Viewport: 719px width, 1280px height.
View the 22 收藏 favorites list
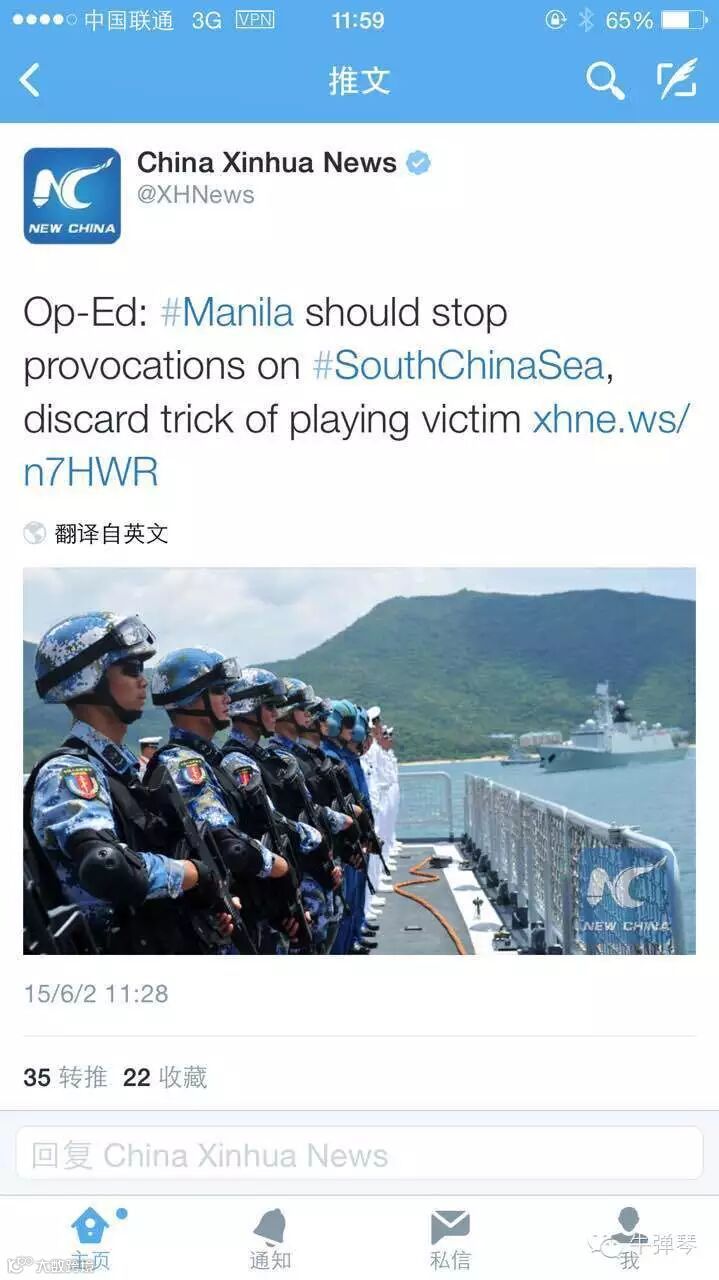165,1077
